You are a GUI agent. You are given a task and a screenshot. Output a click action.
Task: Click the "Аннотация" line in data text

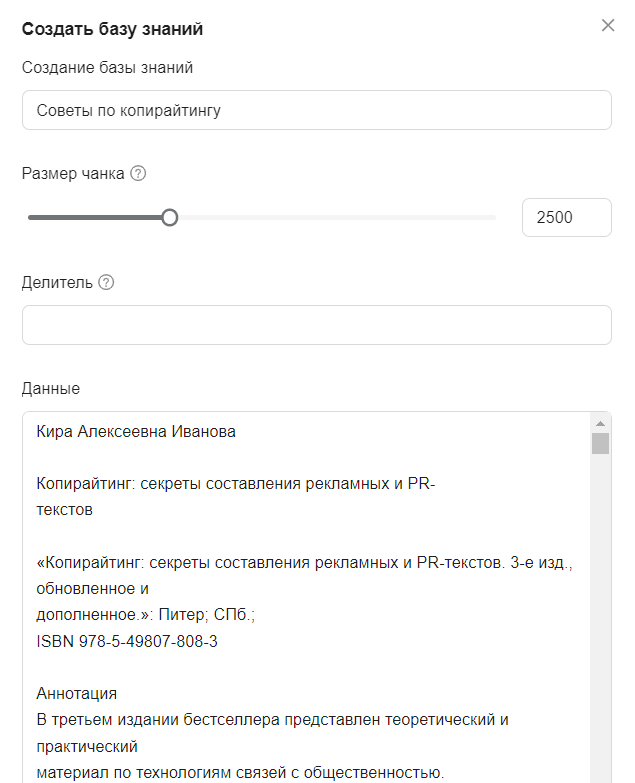click(x=76, y=693)
